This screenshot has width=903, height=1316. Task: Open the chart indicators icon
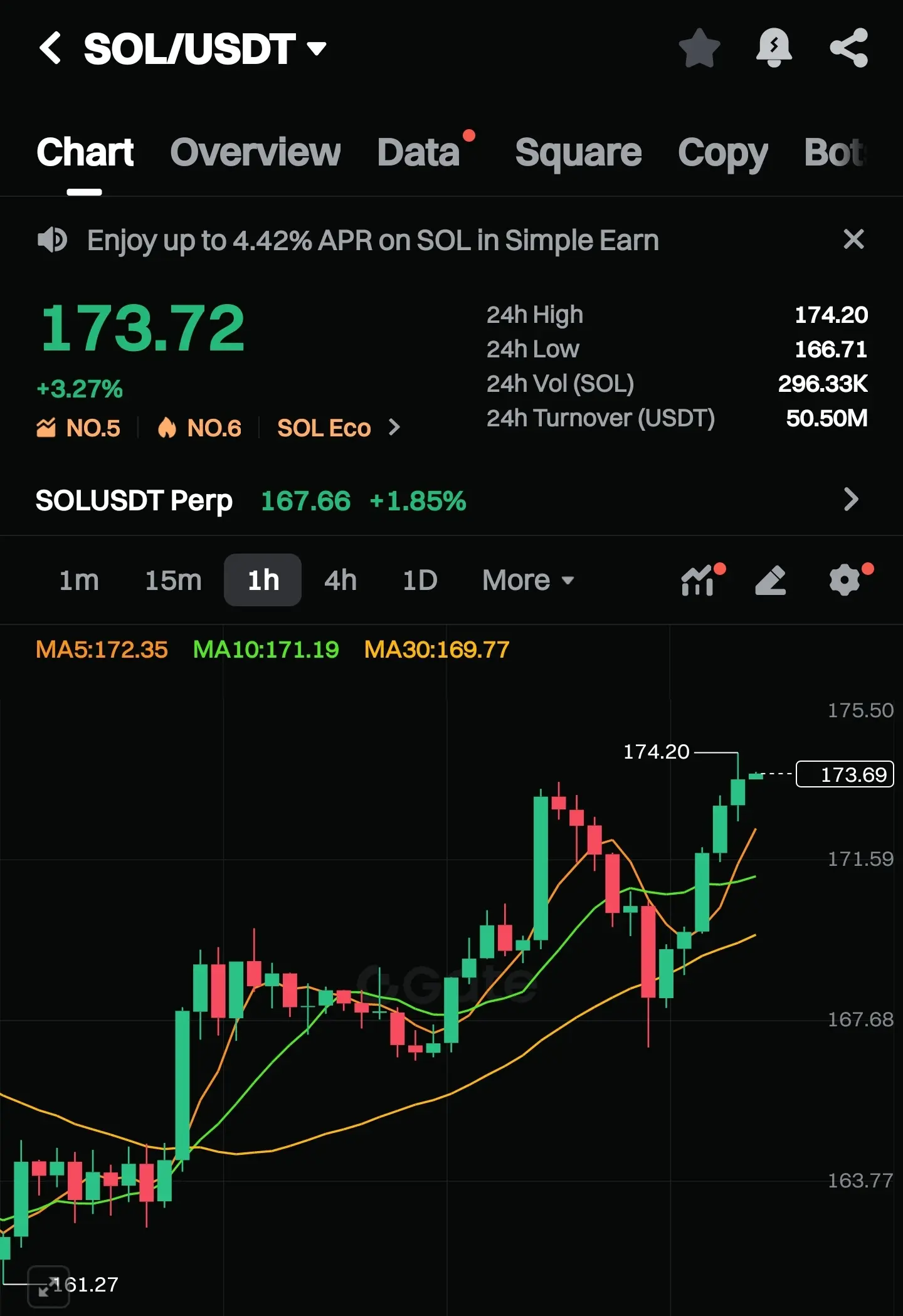pos(698,580)
